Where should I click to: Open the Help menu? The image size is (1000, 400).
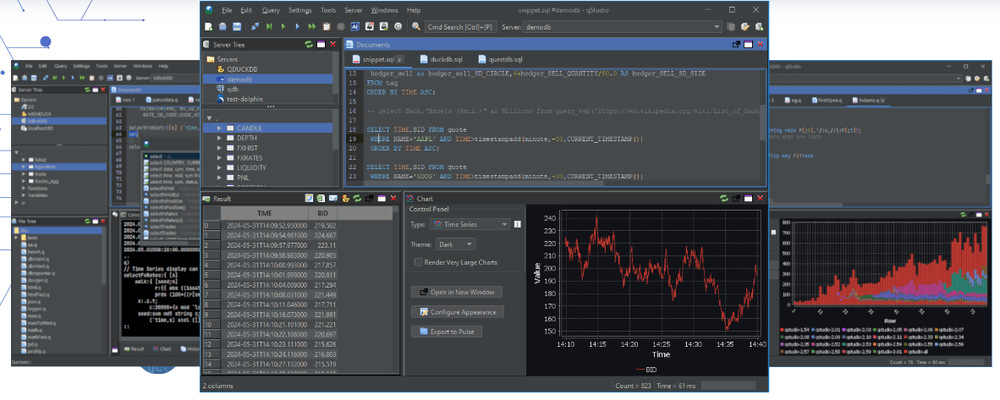pos(413,10)
